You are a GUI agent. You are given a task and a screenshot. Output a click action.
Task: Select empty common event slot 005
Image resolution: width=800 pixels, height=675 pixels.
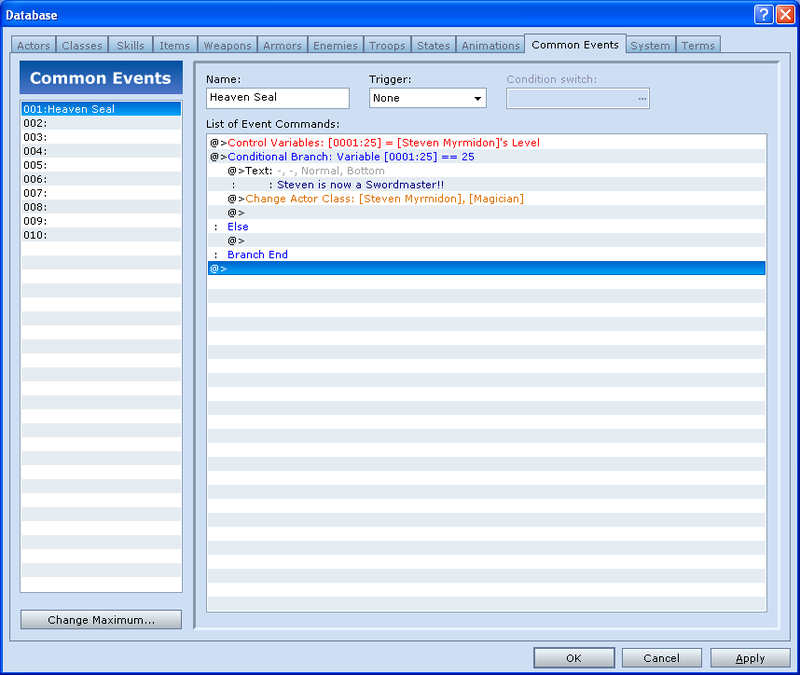(x=101, y=165)
